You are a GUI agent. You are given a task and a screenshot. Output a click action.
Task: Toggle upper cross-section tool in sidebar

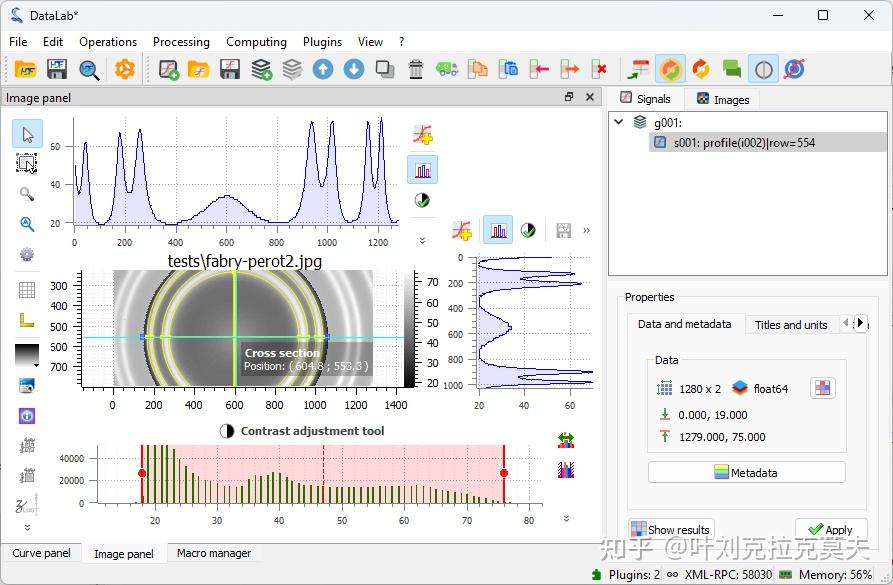pos(27,445)
